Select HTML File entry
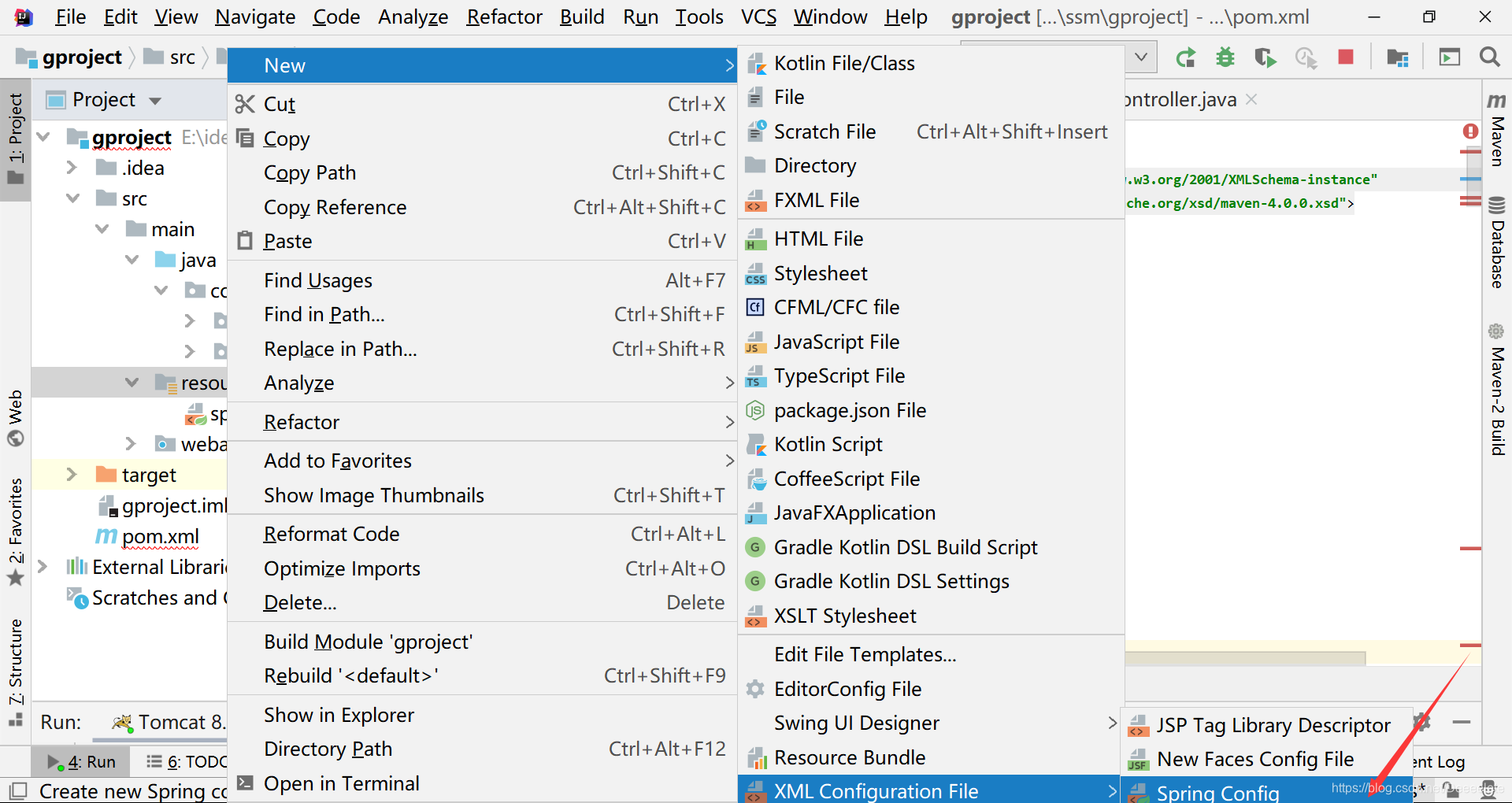 pos(931,239)
